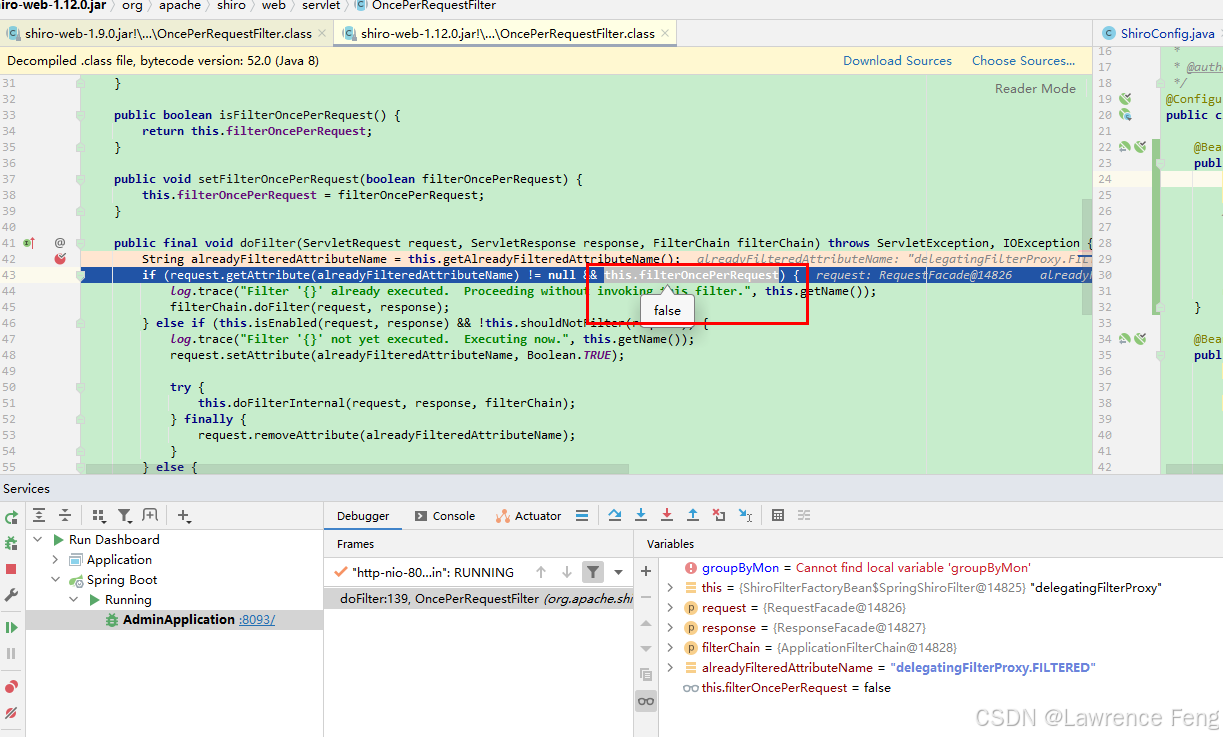Click Trace Current Stream Chain icon
The width and height of the screenshot is (1223, 737).
coord(804,516)
